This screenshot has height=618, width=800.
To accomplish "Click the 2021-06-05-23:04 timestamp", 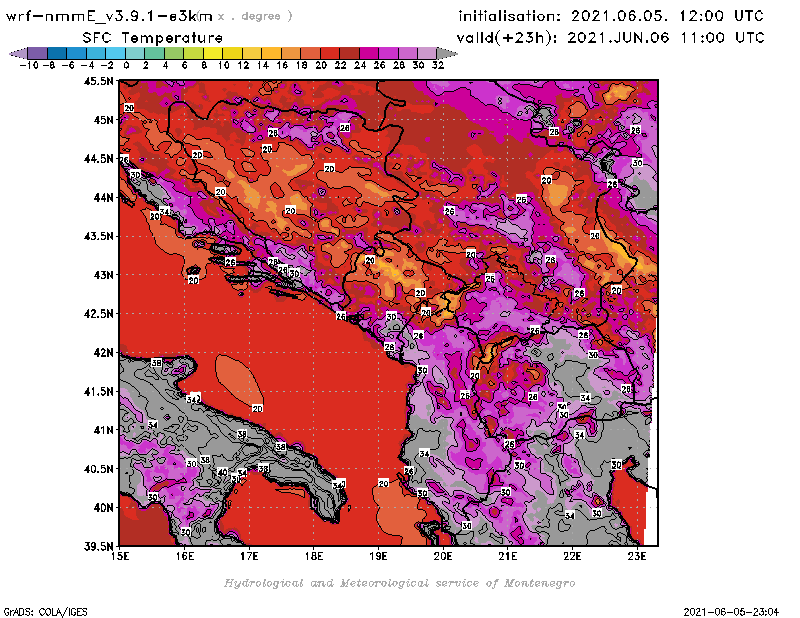I will point(731,611).
